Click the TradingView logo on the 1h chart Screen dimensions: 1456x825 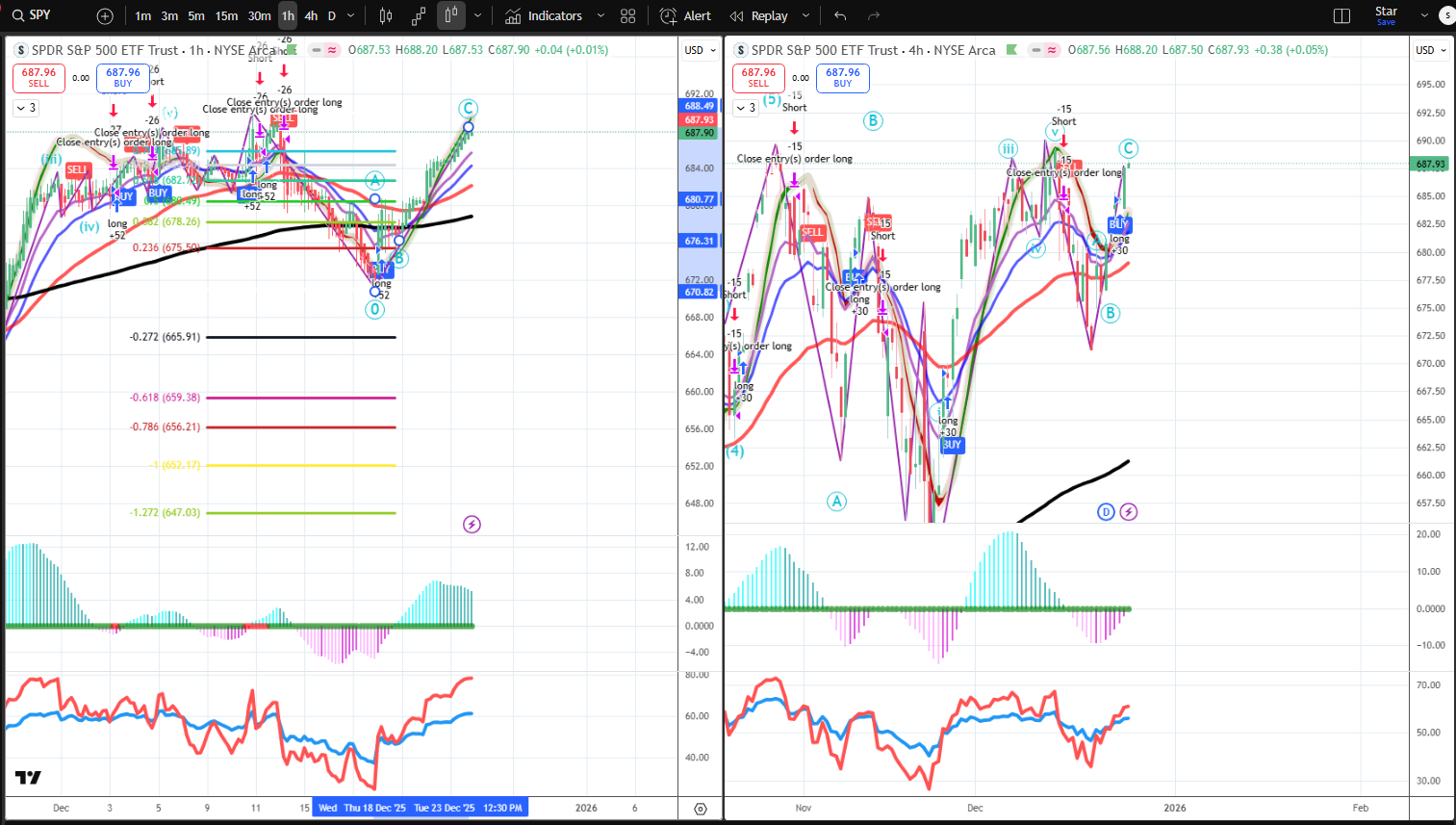pyautogui.click(x=28, y=778)
